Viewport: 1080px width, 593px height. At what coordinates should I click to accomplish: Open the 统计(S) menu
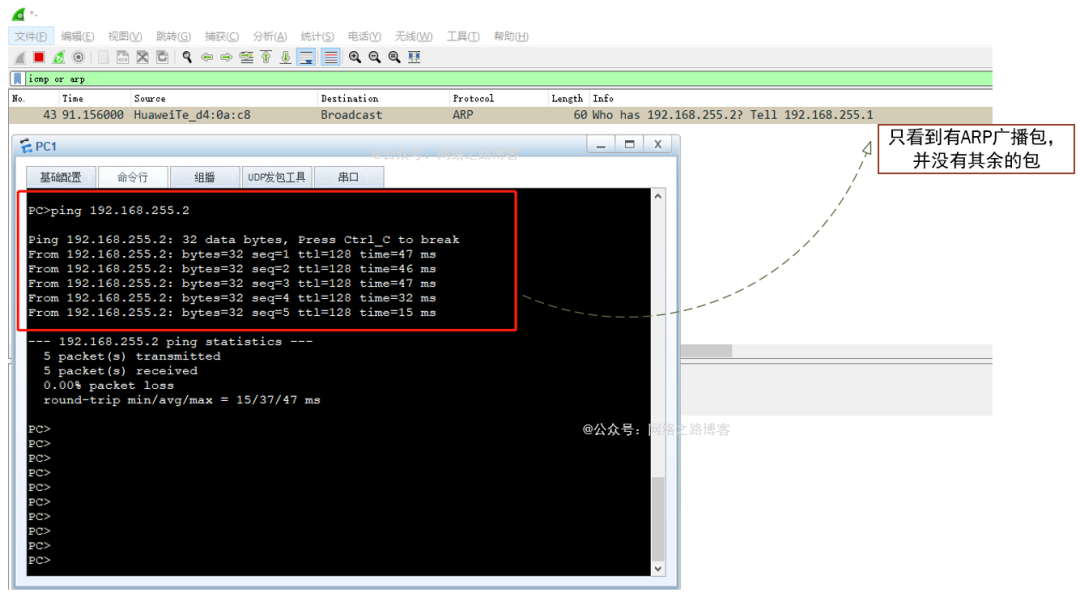pyautogui.click(x=317, y=37)
